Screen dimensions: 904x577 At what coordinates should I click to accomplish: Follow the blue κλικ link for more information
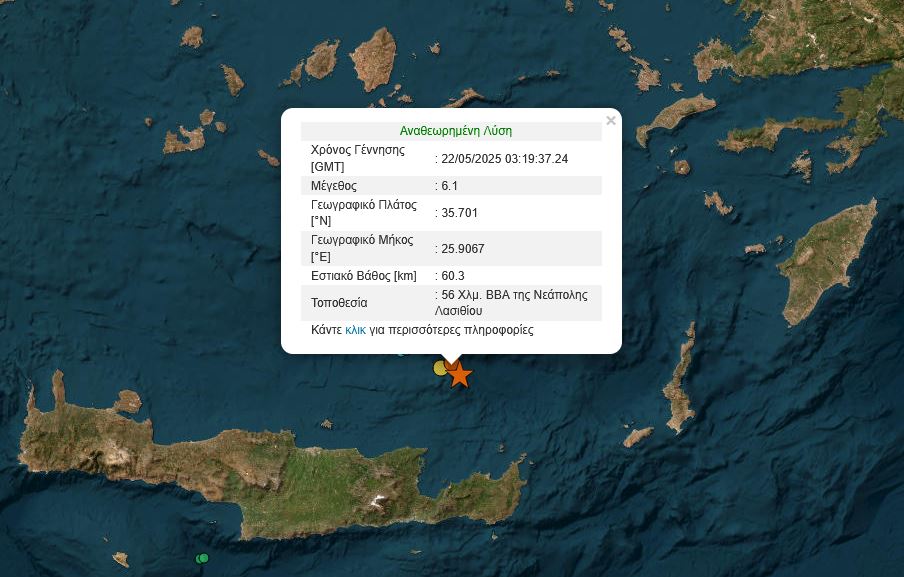pyautogui.click(x=355, y=330)
